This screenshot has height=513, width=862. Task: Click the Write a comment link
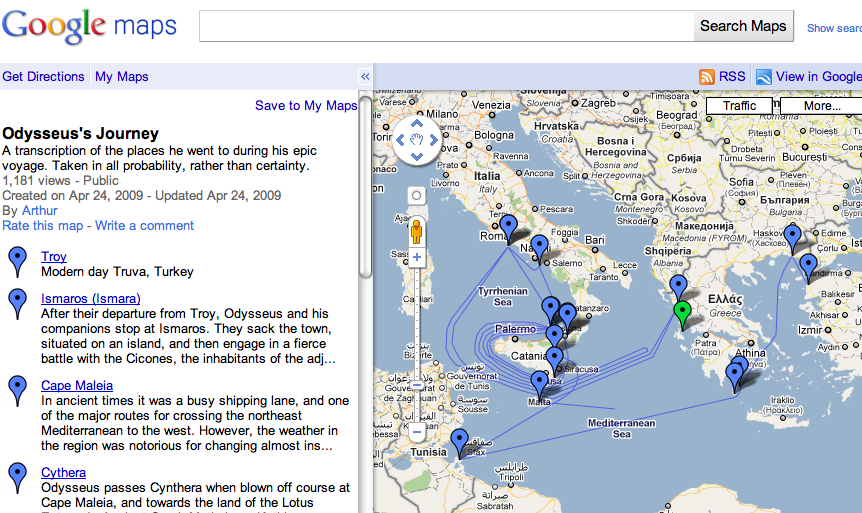click(x=144, y=225)
